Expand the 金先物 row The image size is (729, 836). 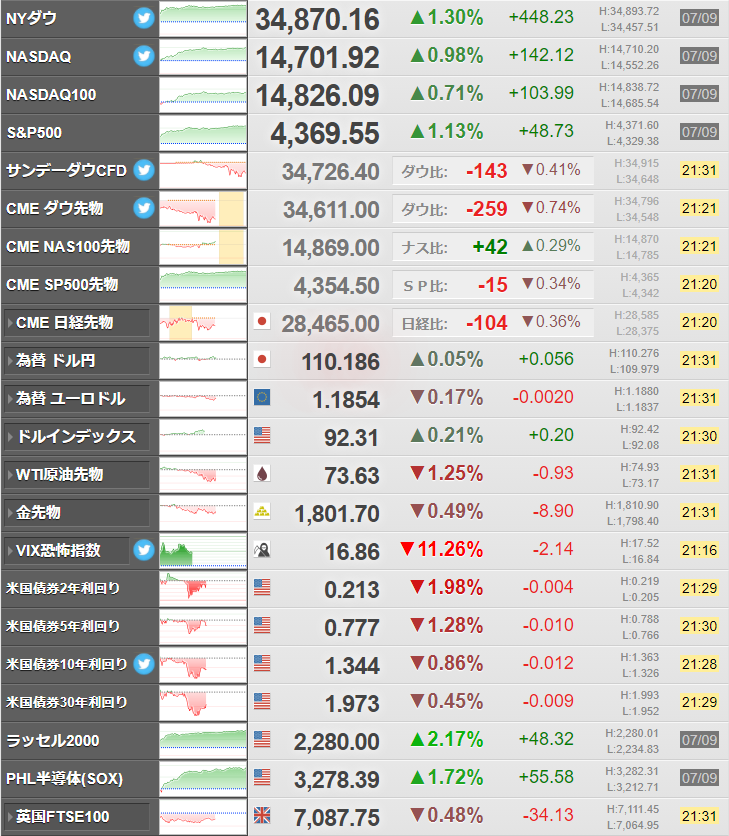pyautogui.click(x=77, y=512)
